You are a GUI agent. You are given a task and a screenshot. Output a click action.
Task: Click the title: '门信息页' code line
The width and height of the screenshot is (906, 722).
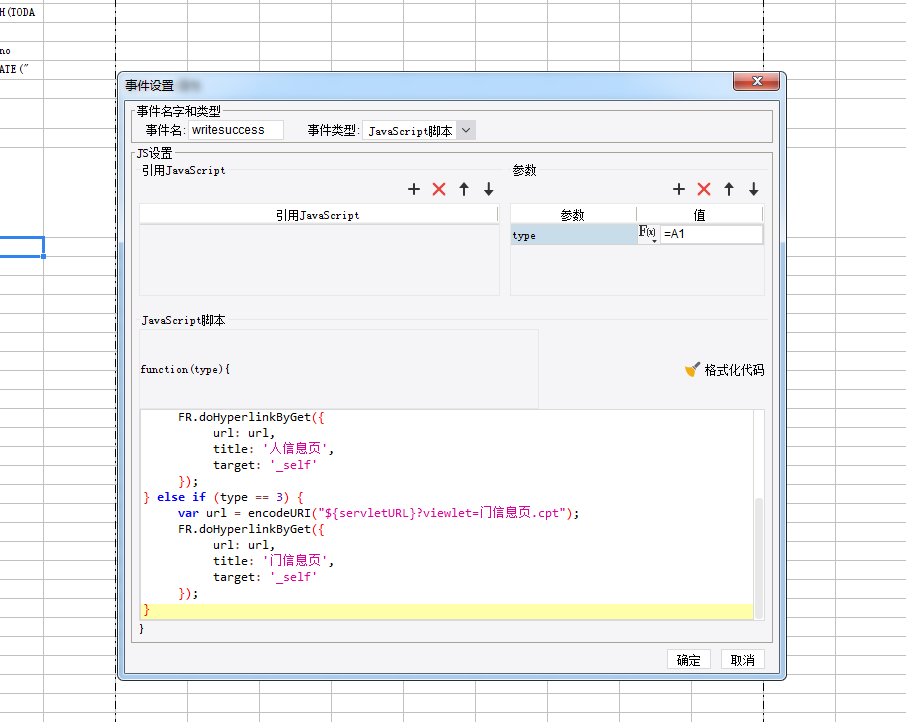pos(273,561)
